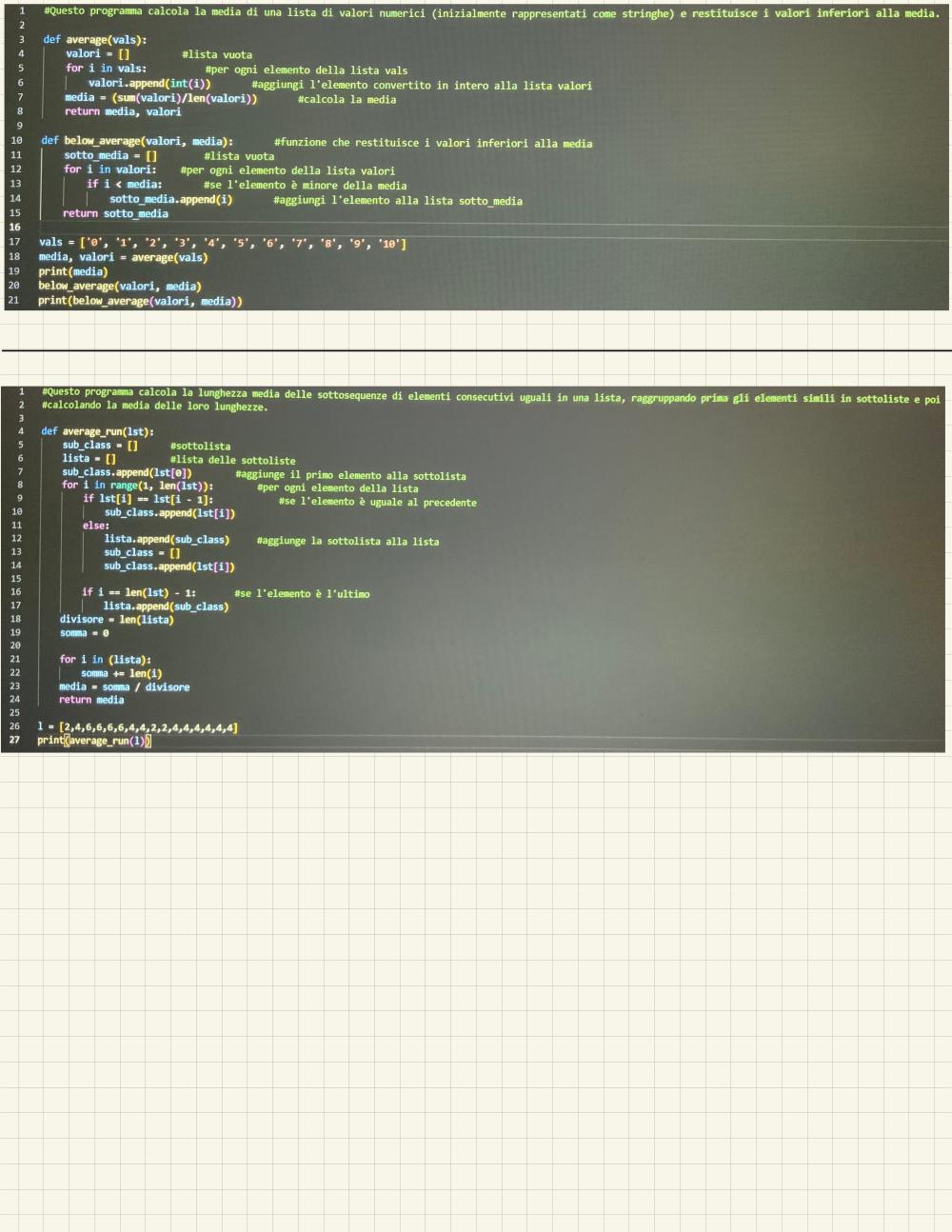Click comment "#se l'elemento è uguale al precedente"

tap(377, 502)
